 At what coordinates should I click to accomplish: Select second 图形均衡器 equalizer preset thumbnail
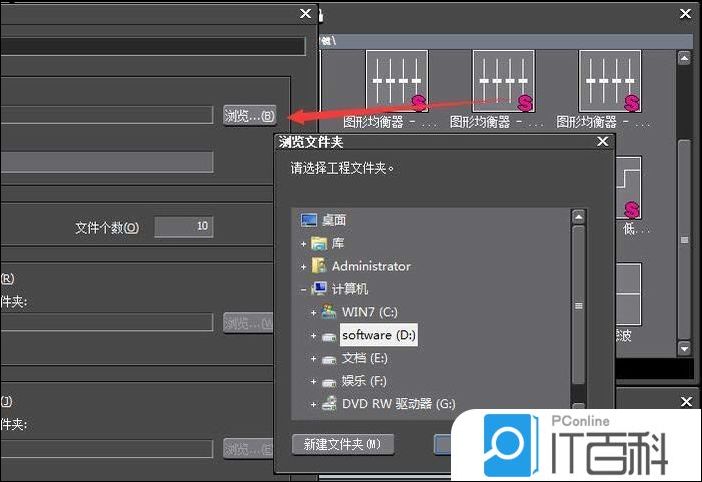coord(503,81)
